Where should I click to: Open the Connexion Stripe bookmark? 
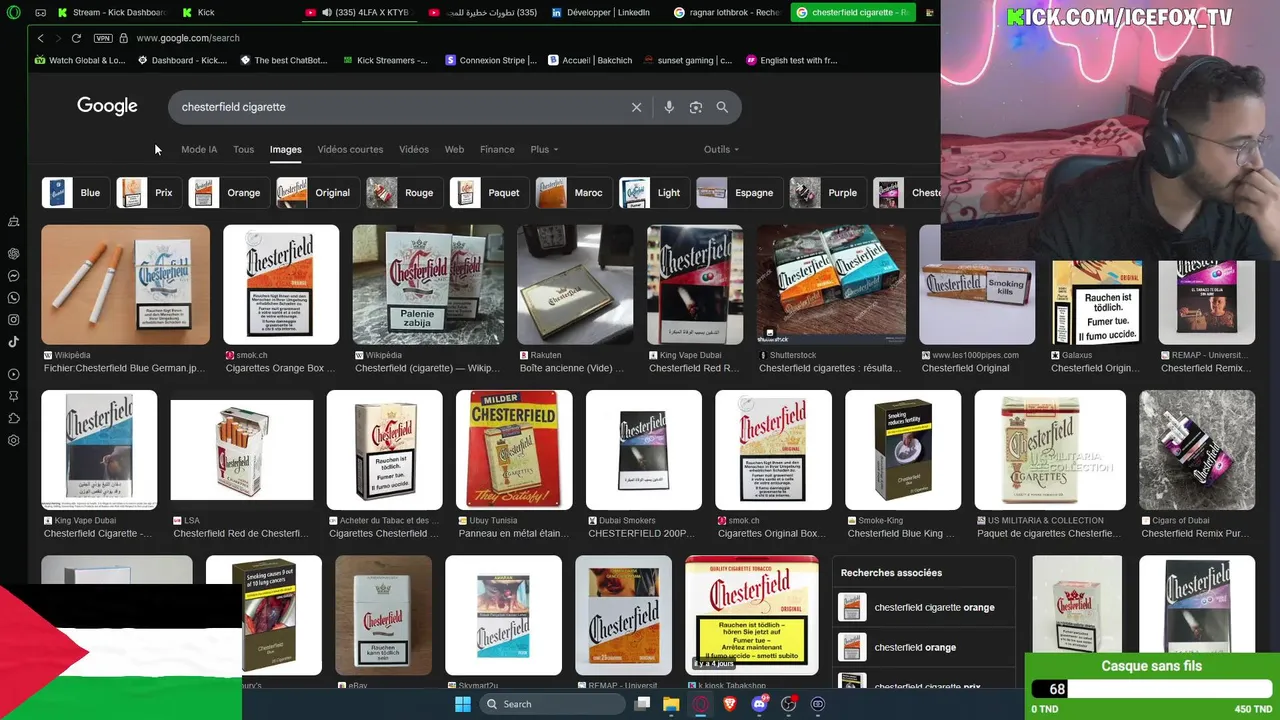pos(491,60)
